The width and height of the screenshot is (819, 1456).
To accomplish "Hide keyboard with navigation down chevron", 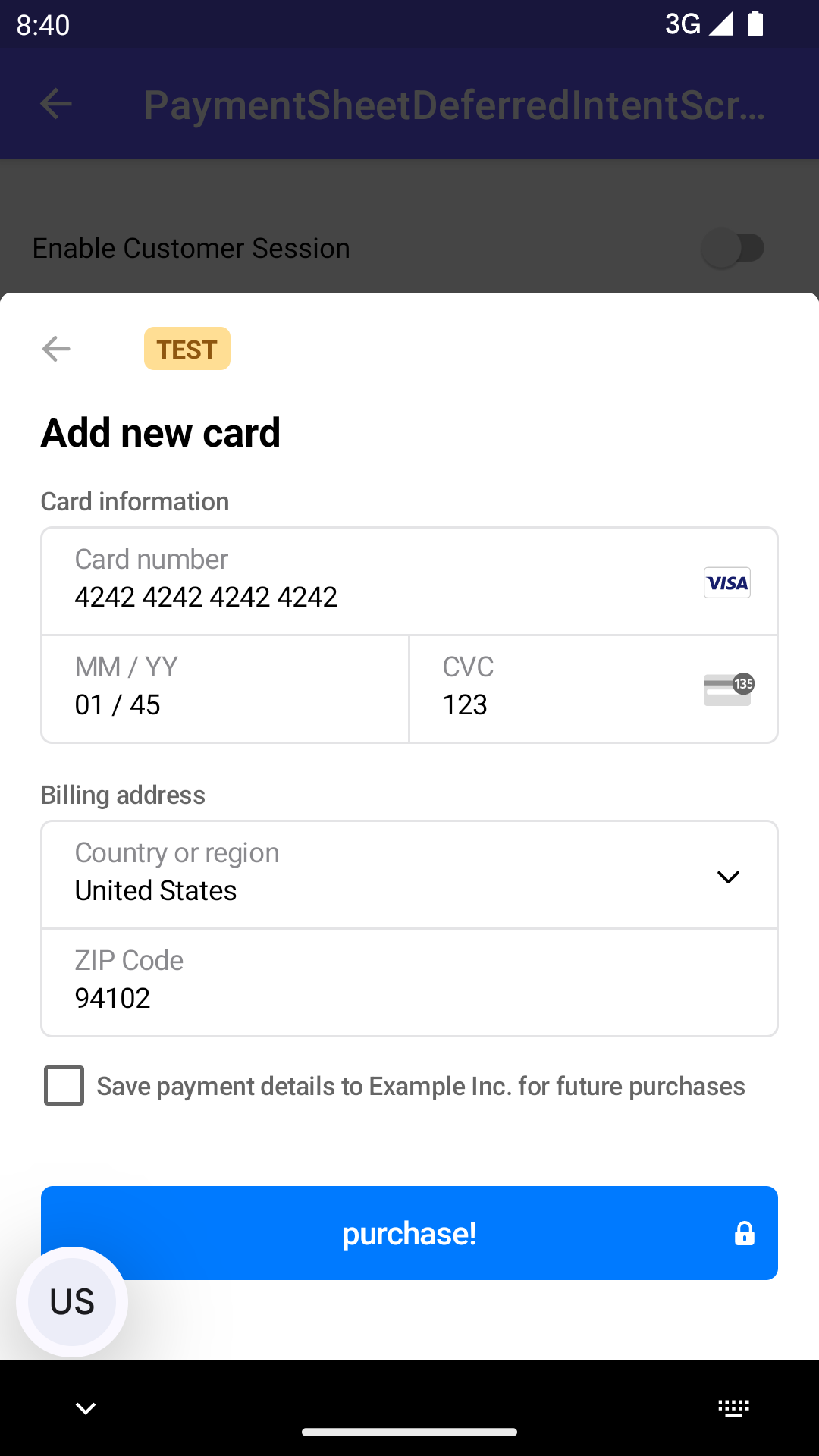I will pyautogui.click(x=86, y=1408).
